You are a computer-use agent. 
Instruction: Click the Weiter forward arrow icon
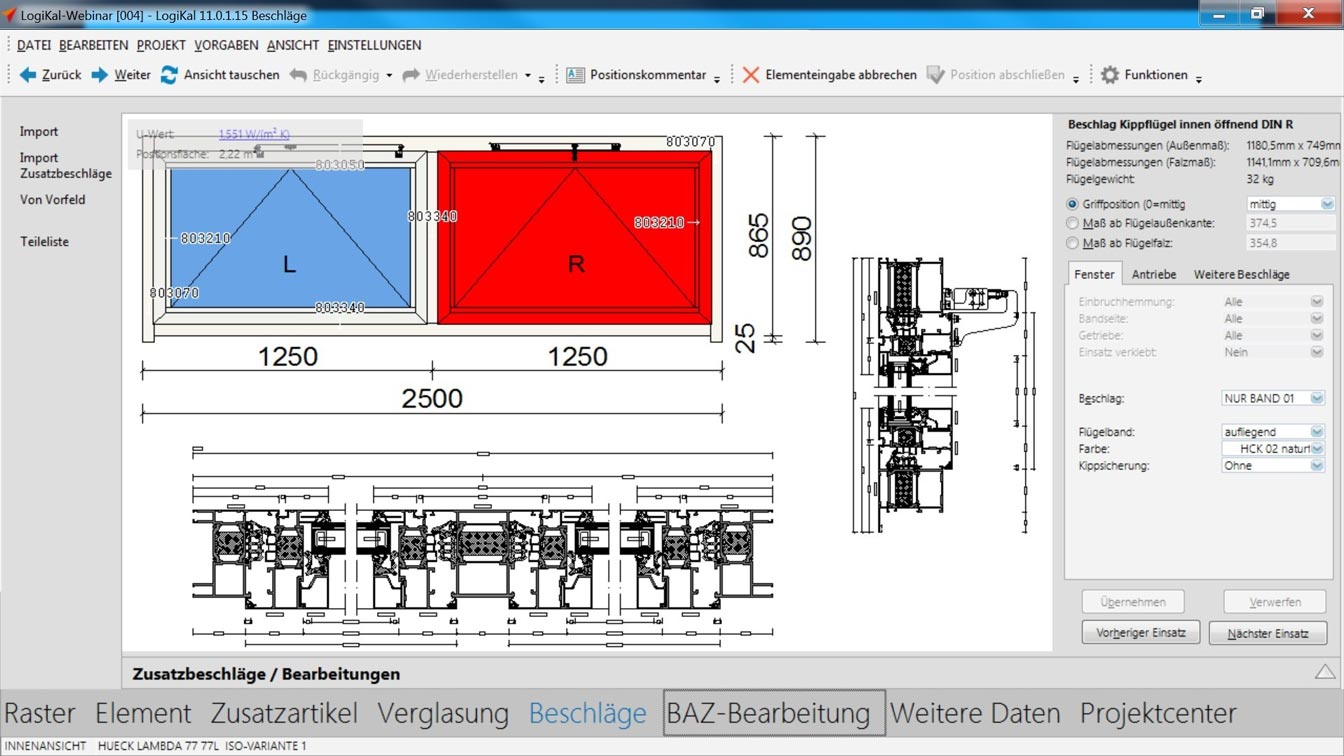[100, 75]
